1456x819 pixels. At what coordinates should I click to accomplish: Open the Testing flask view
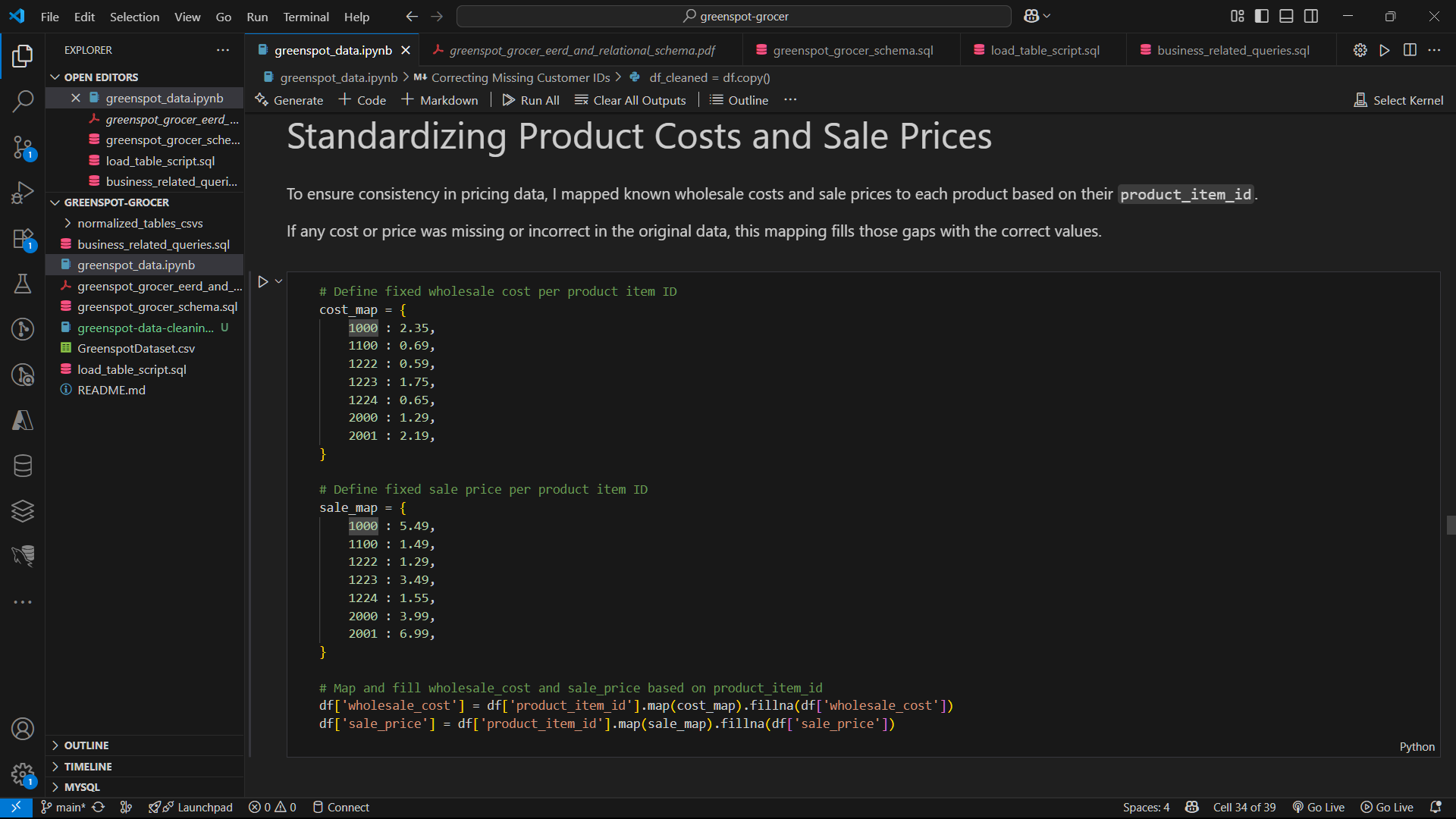click(23, 284)
